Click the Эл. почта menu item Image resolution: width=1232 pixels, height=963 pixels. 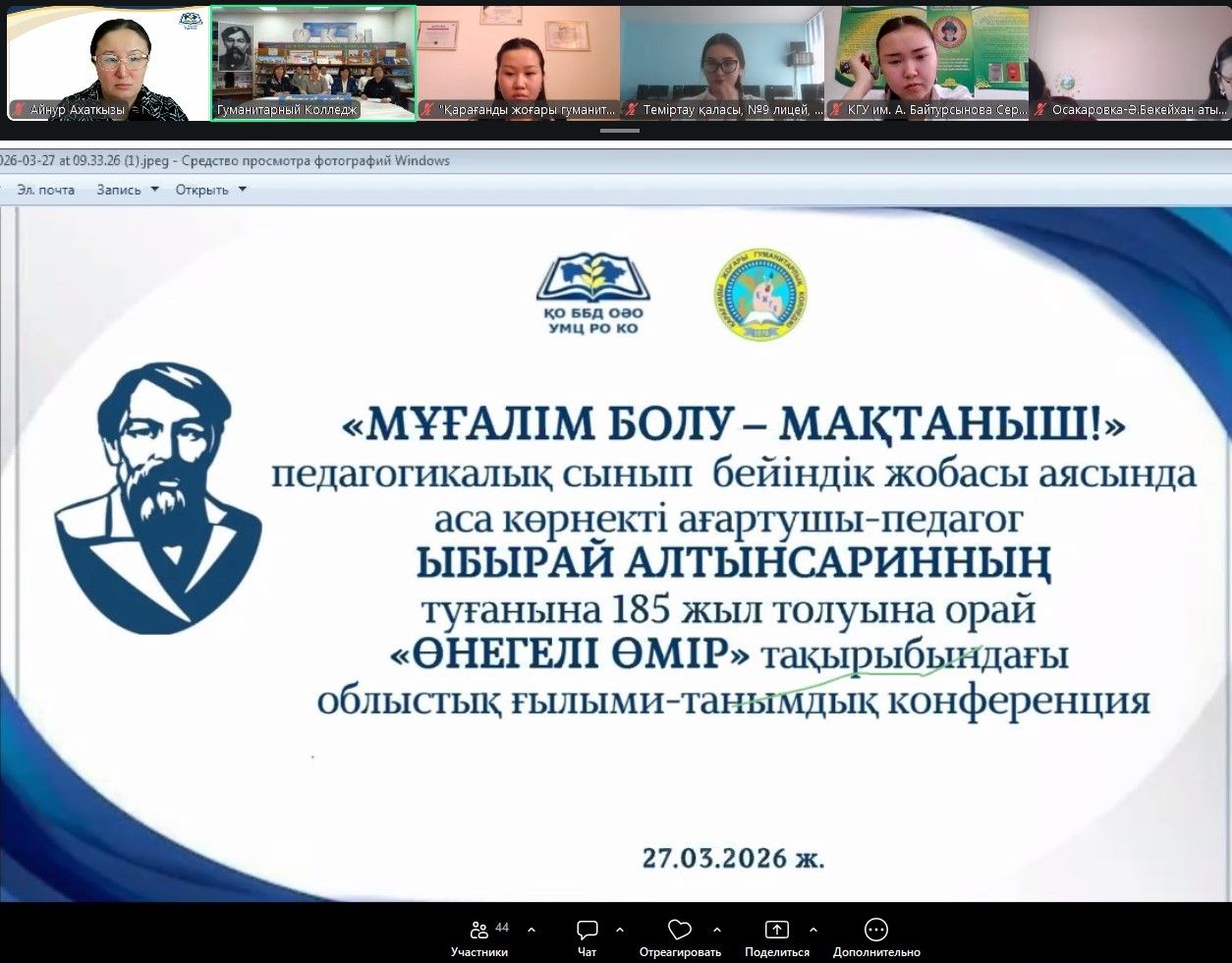point(45,190)
